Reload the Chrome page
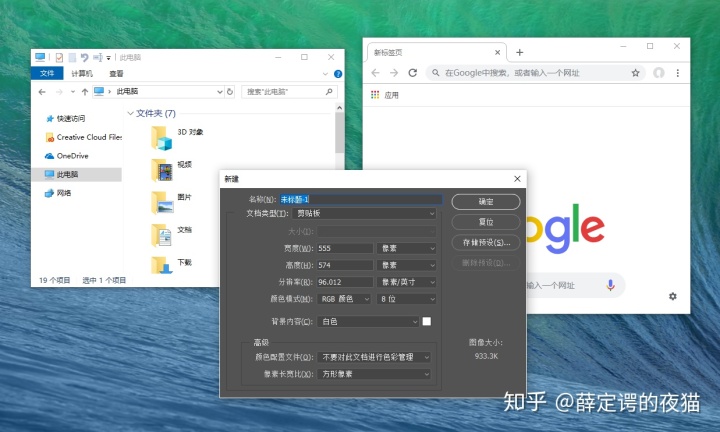720x432 pixels. (413, 73)
